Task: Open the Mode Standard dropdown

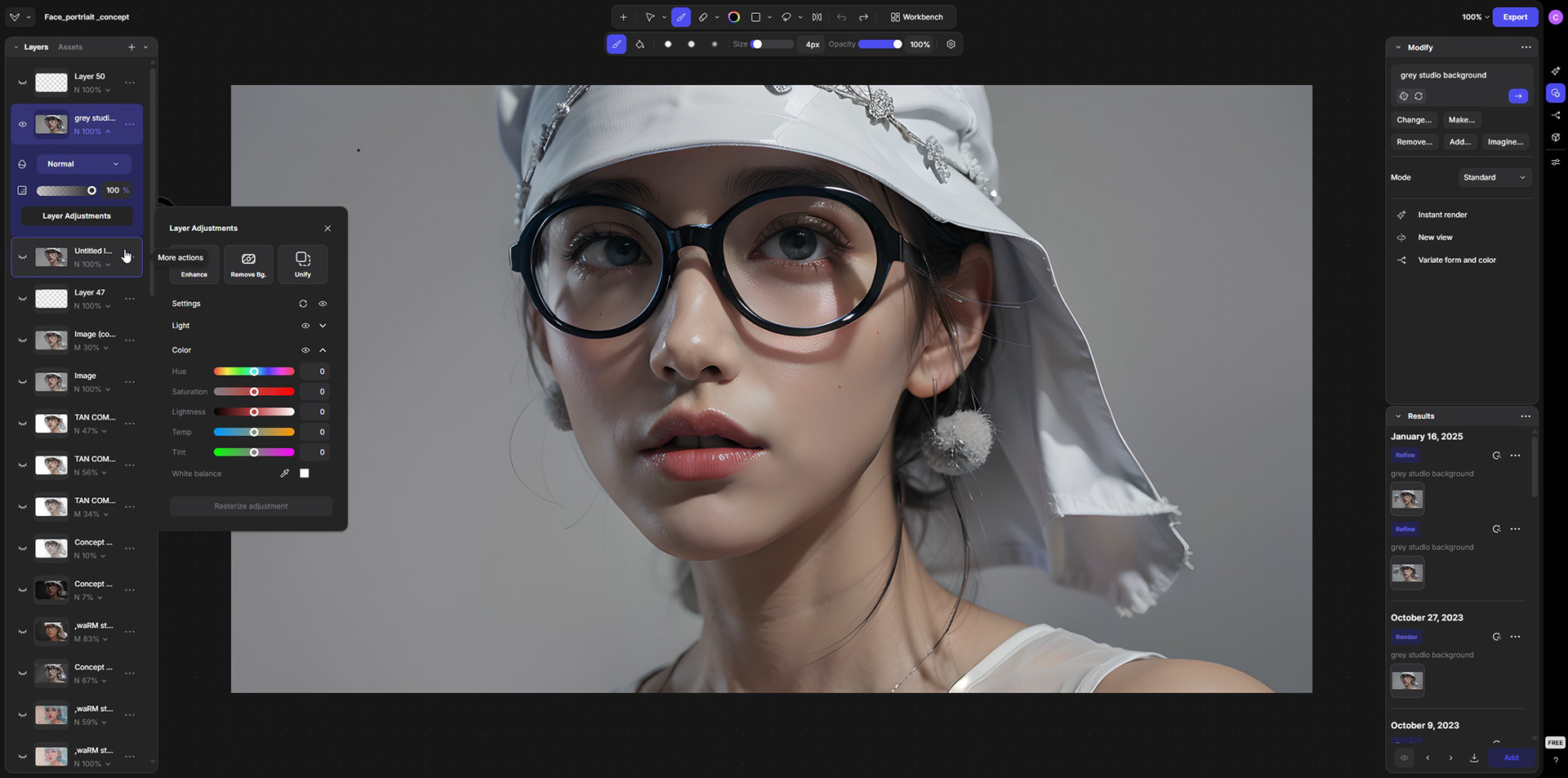Action: click(x=1494, y=177)
